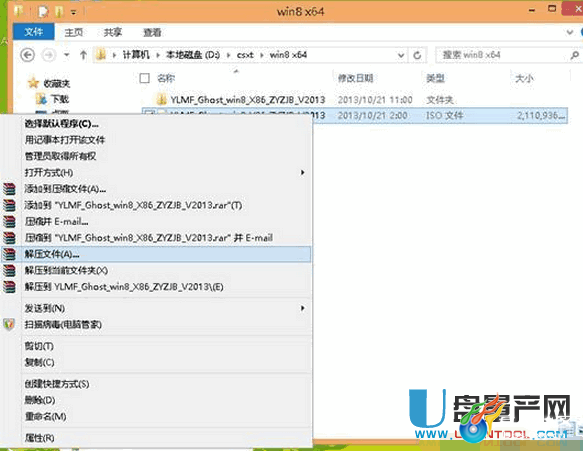Viewport: 583px width, 451px height.
Task: Click the WinRAR icon beside 解压到当前文件夹(X)
Action: [9, 271]
